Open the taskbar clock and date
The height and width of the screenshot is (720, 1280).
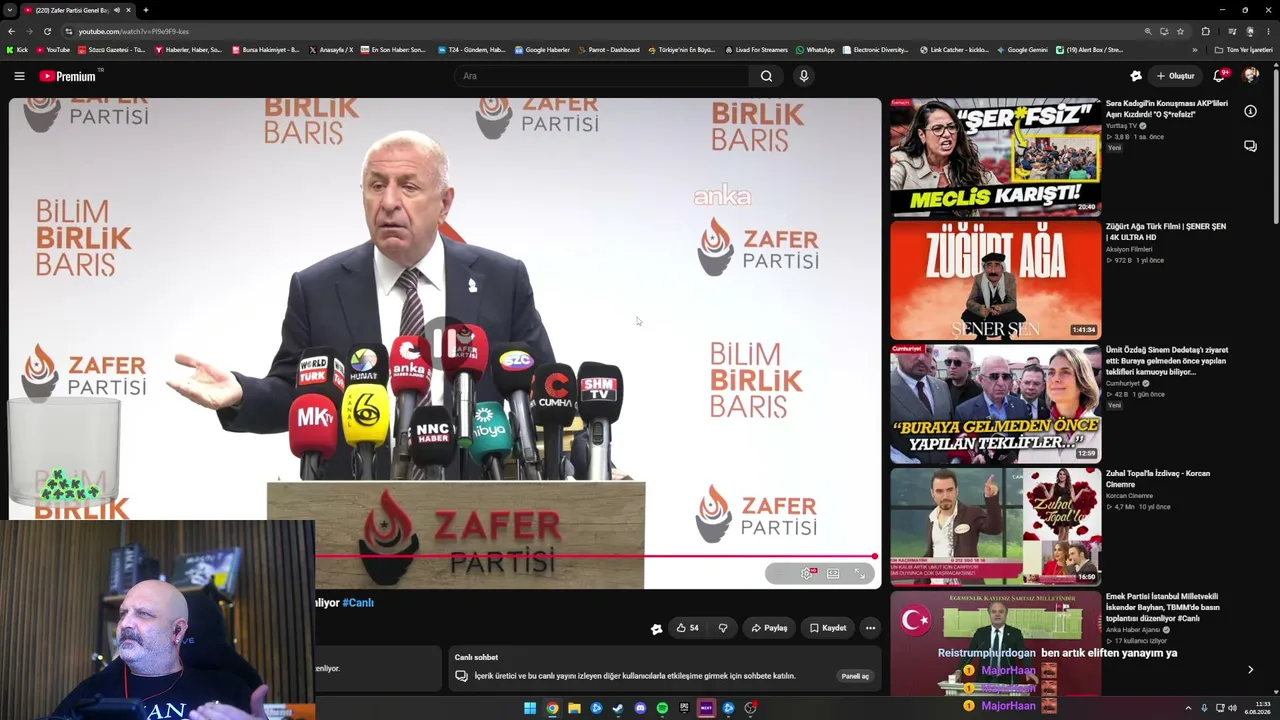point(1257,708)
